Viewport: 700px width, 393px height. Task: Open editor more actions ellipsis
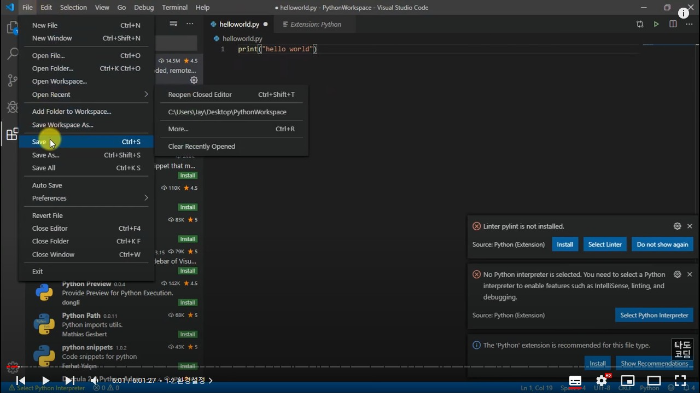689,24
